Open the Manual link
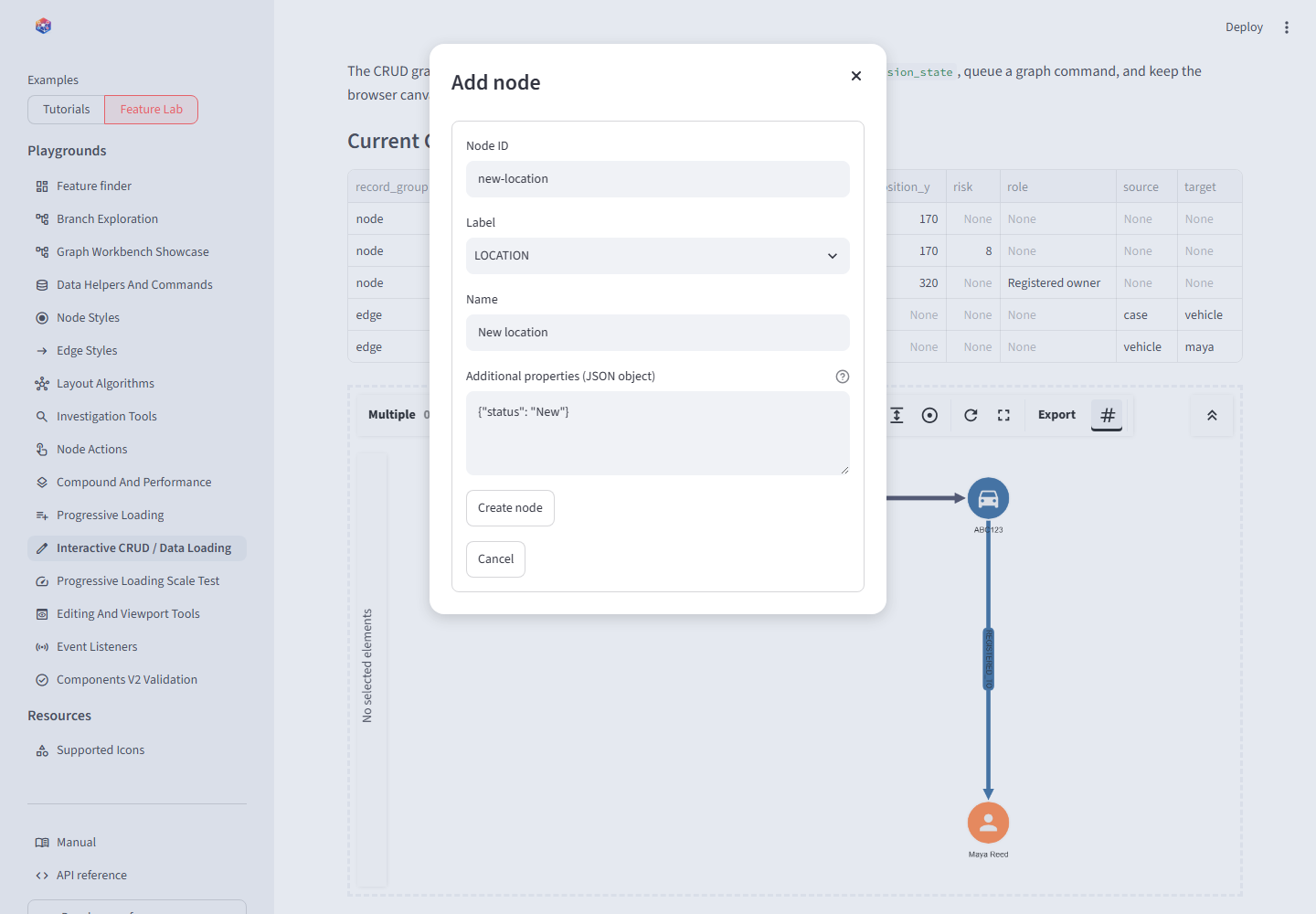Viewport: 1316px width, 914px height. click(137, 843)
